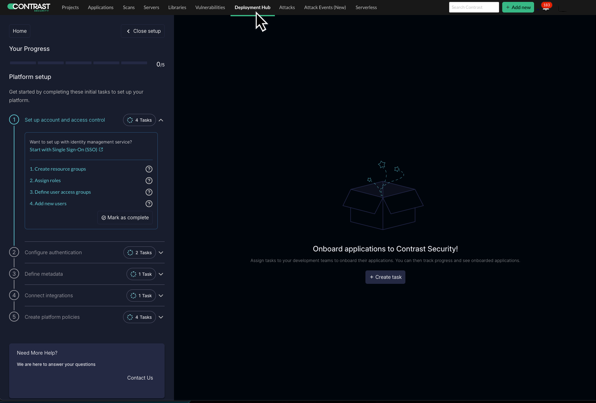Image resolution: width=596 pixels, height=403 pixels.
Task: Click help icon next to Assign roles
Action: pyautogui.click(x=149, y=181)
